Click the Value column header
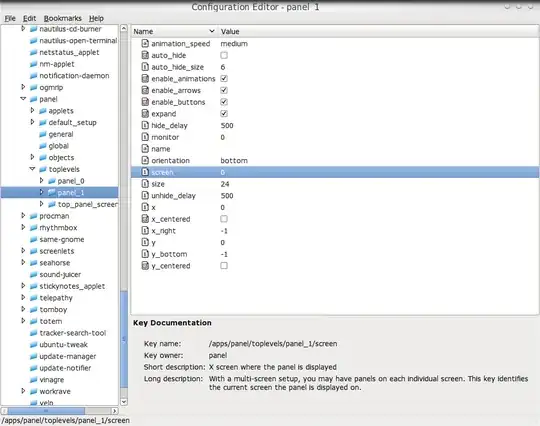Viewport: 540px width, 426px height. point(378,31)
